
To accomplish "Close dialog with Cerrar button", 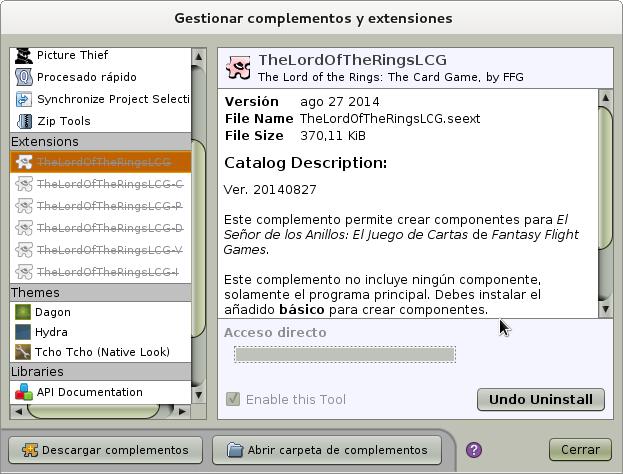I will [x=580, y=450].
